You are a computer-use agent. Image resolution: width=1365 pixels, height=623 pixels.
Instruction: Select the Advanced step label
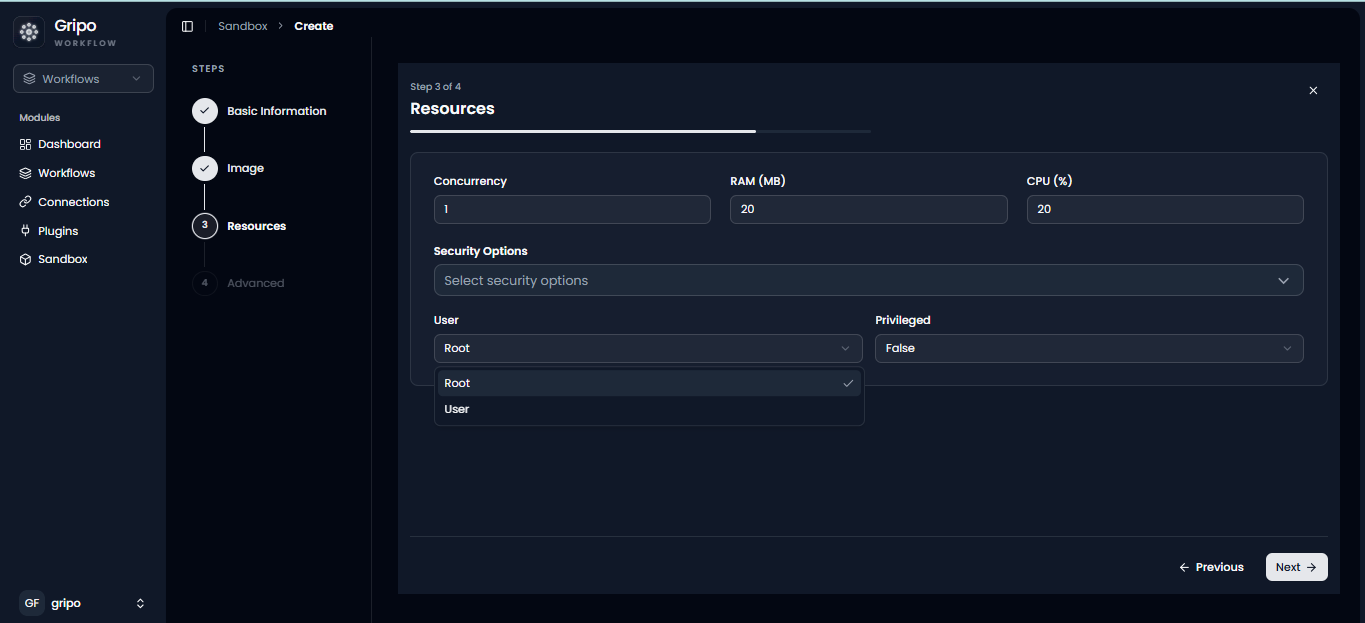click(x=256, y=283)
